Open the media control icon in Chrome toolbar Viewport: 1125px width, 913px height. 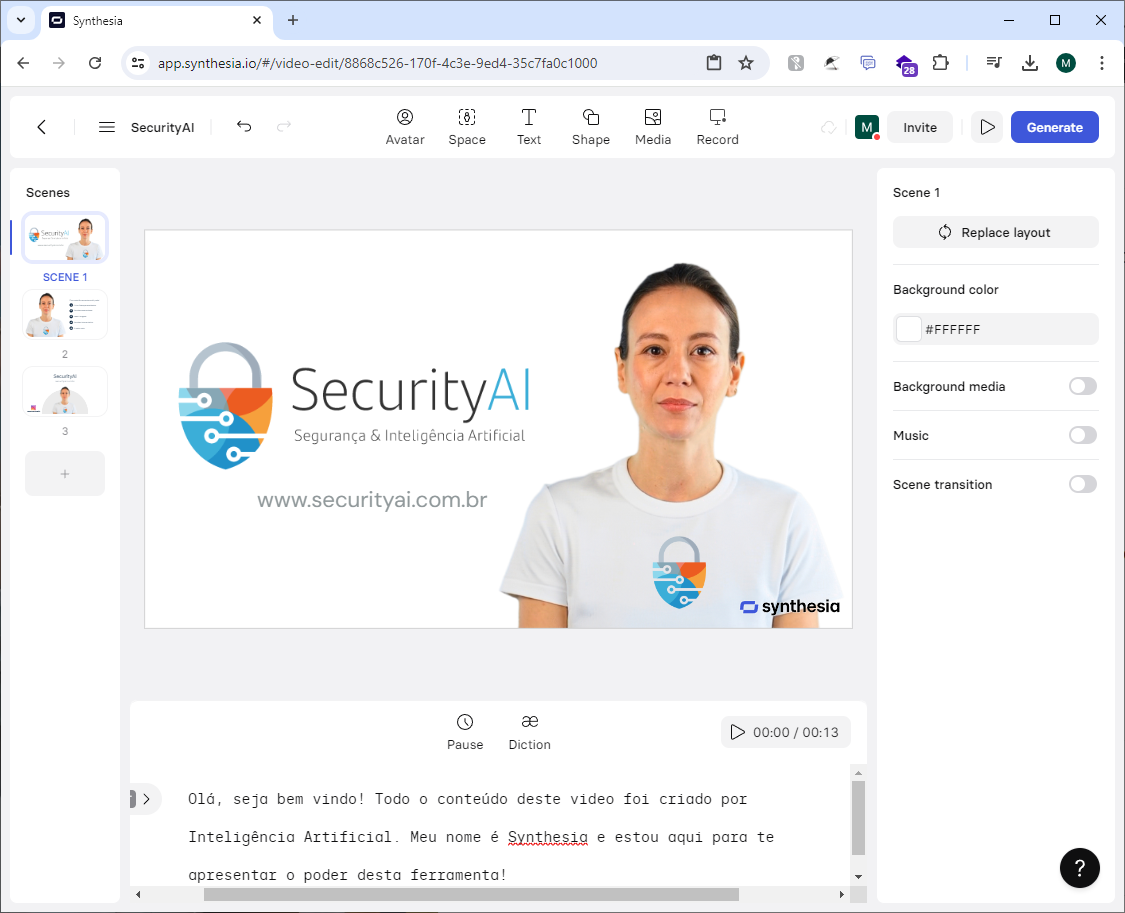[x=994, y=63]
